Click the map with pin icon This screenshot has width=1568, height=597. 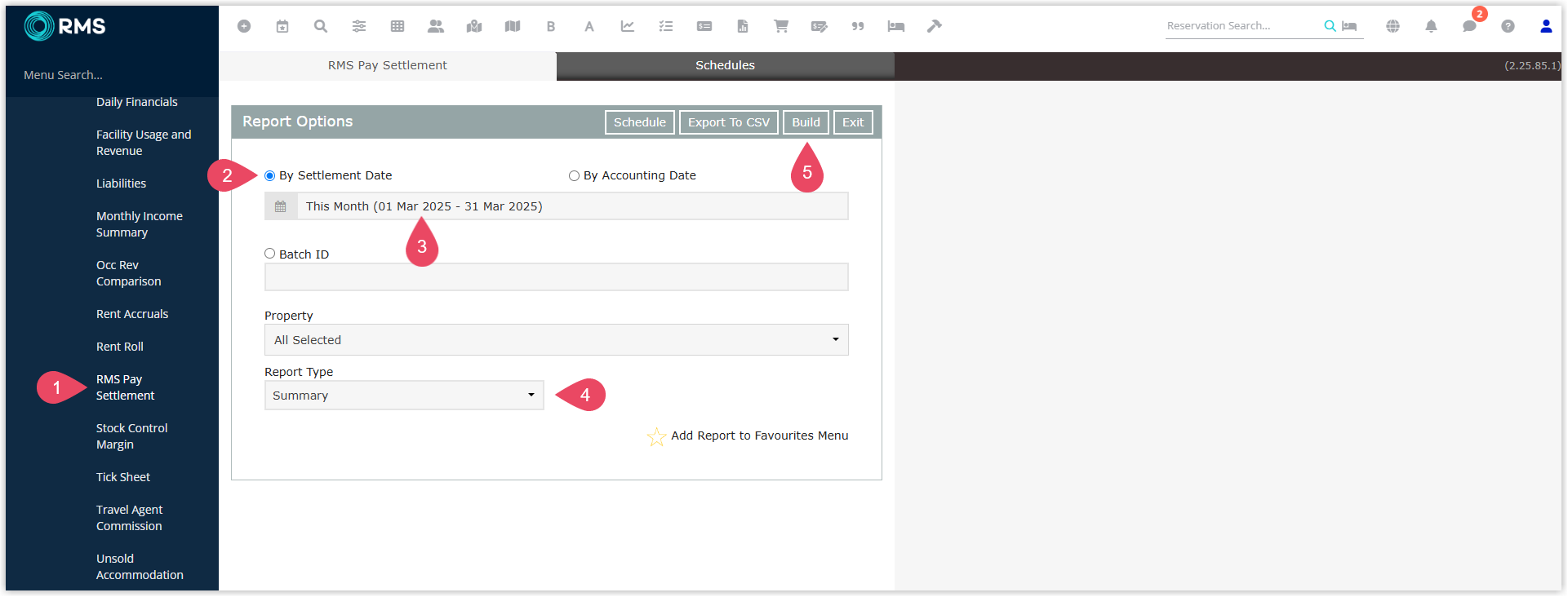pyautogui.click(x=474, y=26)
